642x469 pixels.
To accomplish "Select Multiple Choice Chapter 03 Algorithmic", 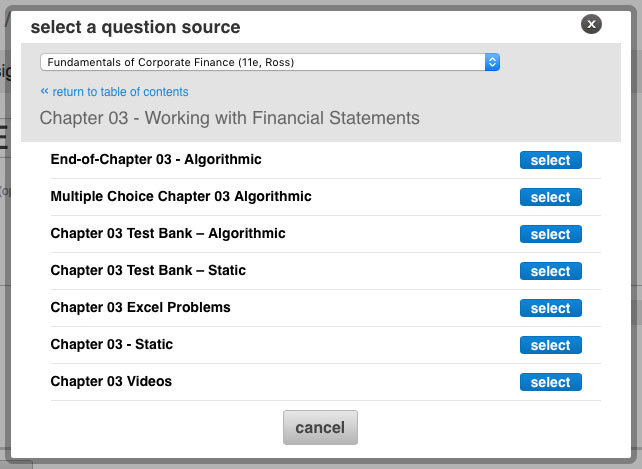I will click(x=551, y=197).
